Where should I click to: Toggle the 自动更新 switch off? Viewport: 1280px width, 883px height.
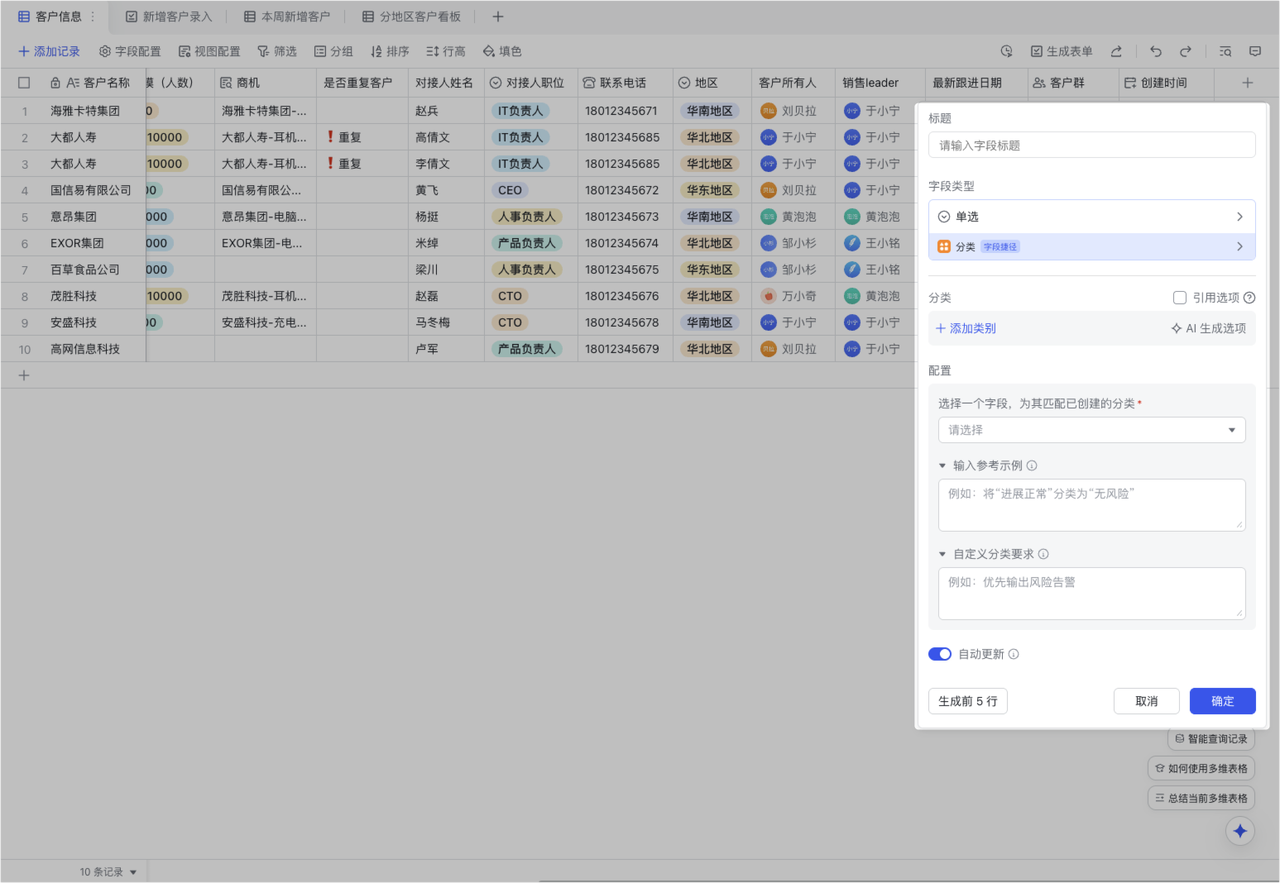click(939, 654)
